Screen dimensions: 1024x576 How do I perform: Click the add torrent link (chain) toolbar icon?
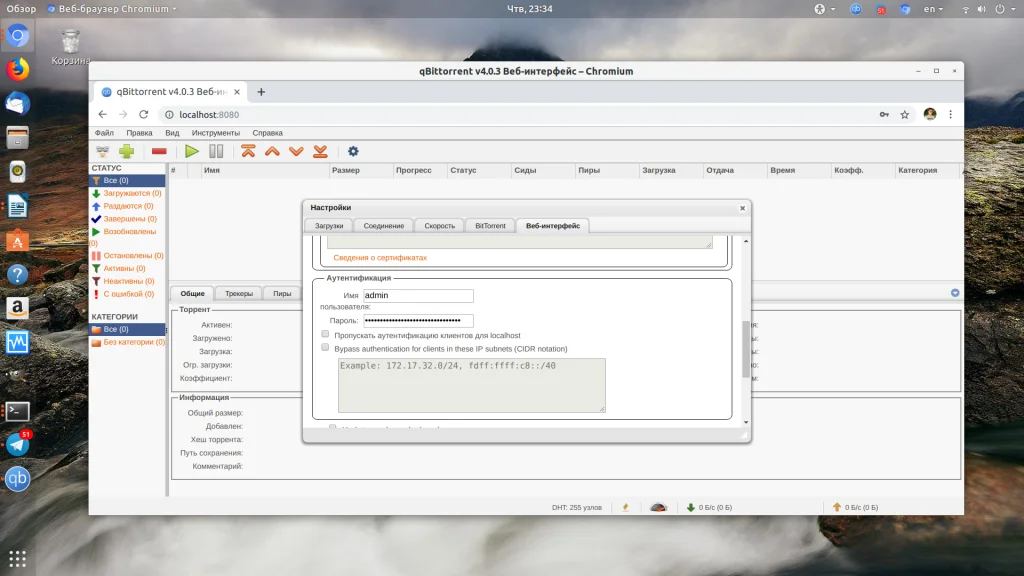click(x=103, y=152)
